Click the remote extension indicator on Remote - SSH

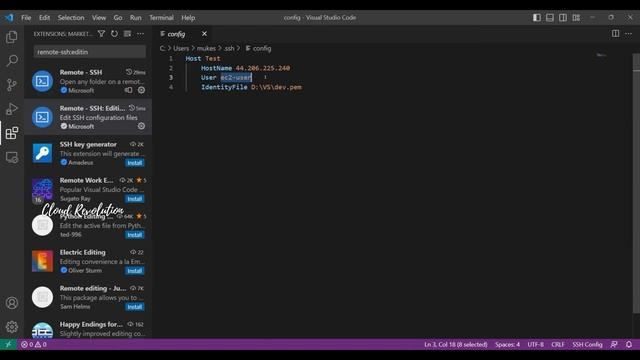click(x=129, y=90)
